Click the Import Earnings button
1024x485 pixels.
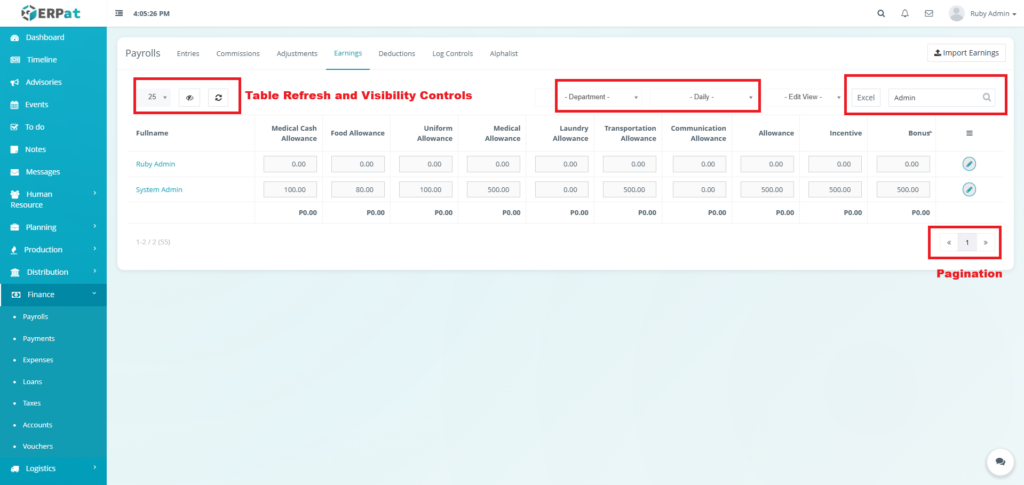965,53
